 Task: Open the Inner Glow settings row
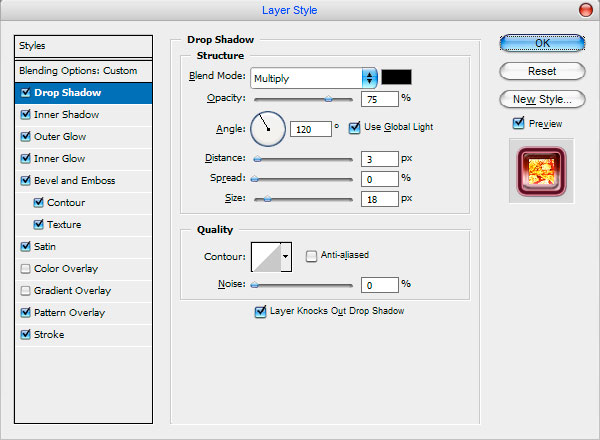tap(83, 159)
